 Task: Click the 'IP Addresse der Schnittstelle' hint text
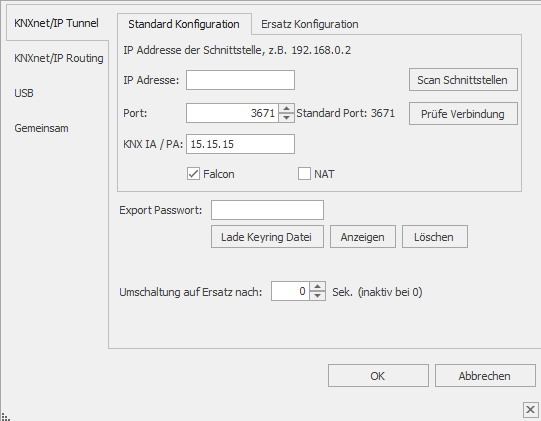tap(237, 50)
